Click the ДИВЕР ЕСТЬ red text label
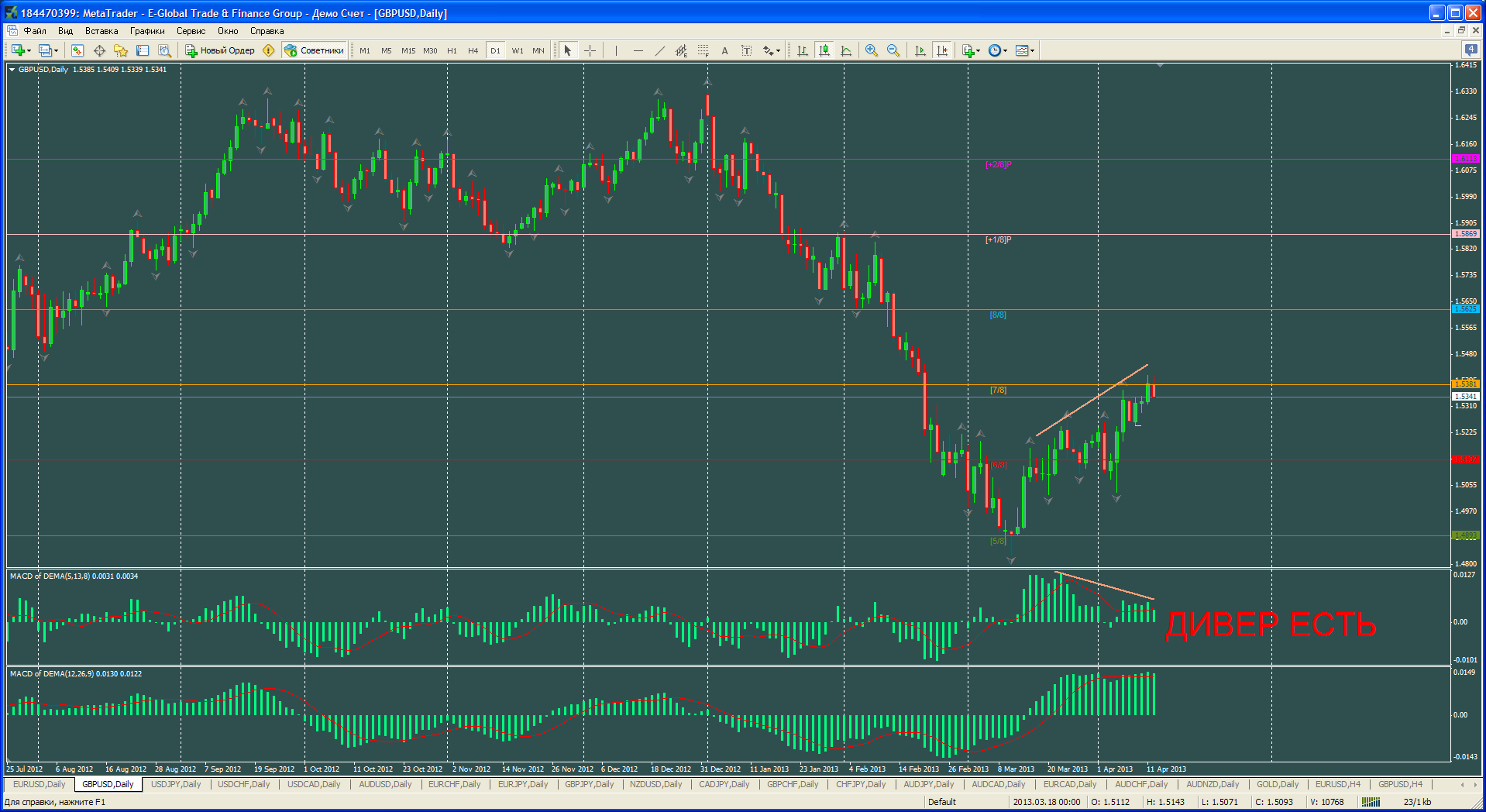The width and height of the screenshot is (1486, 812). (1271, 624)
